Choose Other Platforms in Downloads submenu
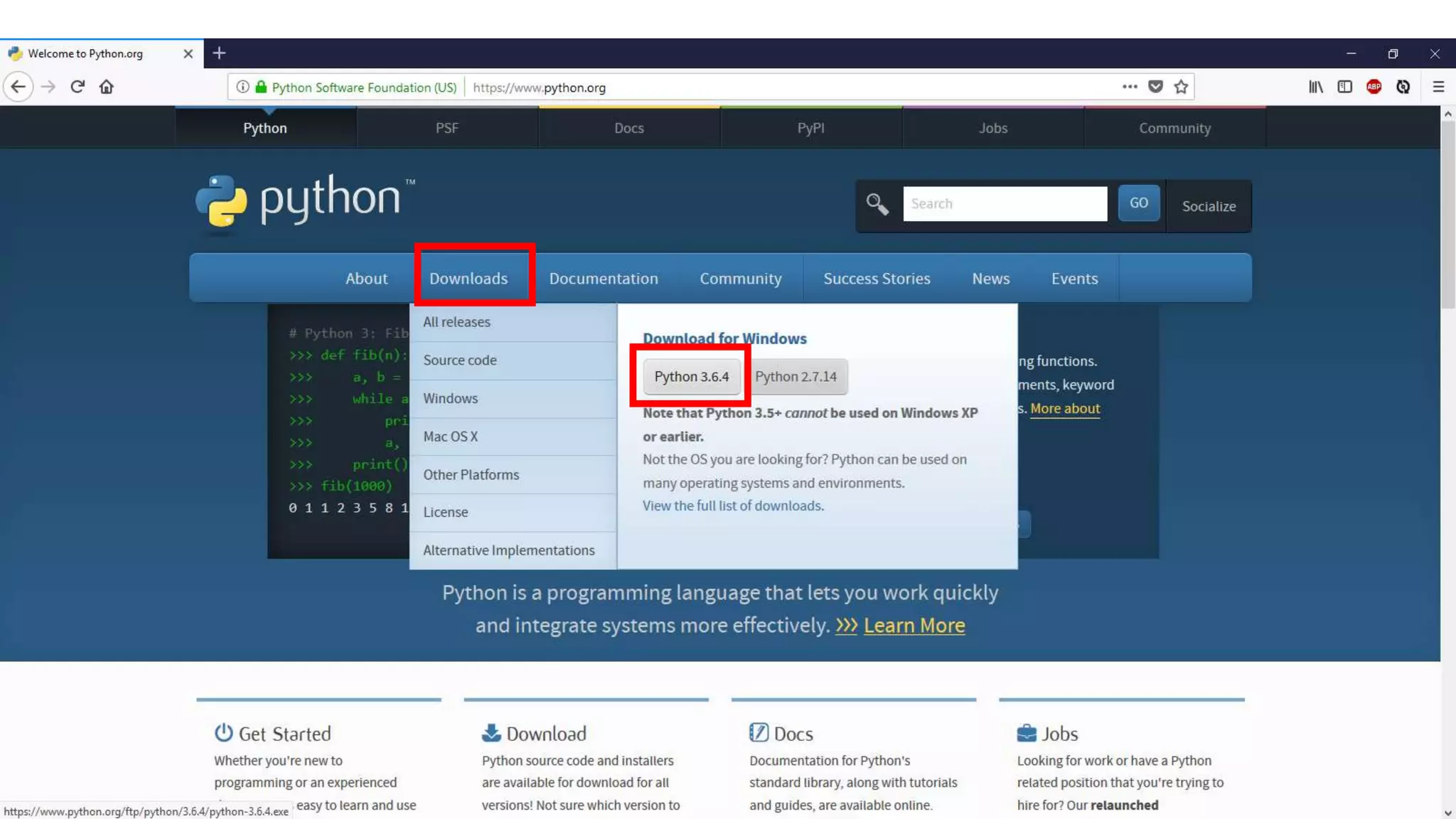Screen dimensions: 1456x819 tap(513, 475)
